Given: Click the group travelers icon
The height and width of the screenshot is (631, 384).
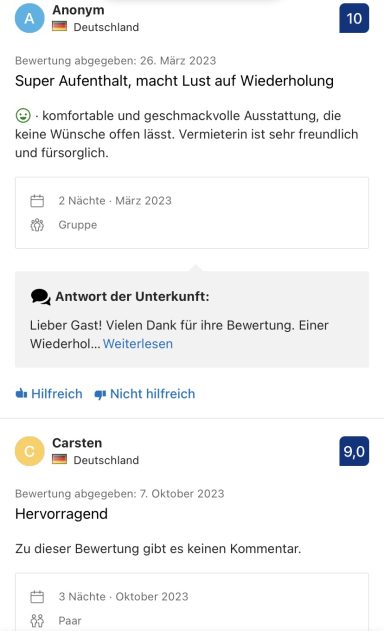Looking at the screenshot, I should [37, 225].
